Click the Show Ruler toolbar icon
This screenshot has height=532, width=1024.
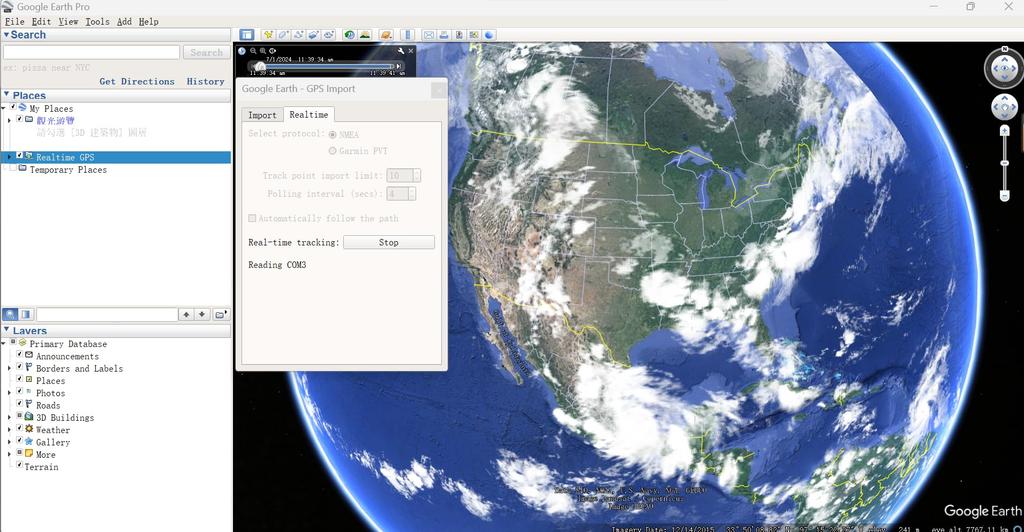coord(408,35)
